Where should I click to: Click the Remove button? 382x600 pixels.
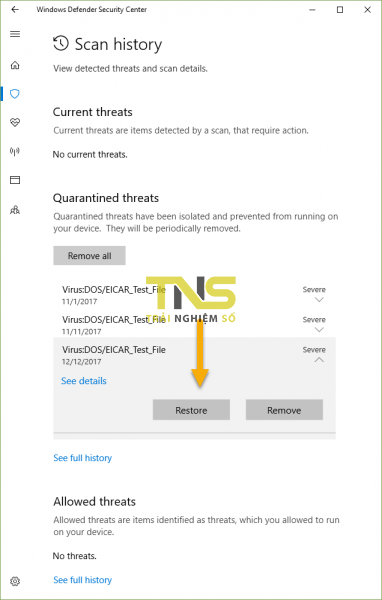284,410
